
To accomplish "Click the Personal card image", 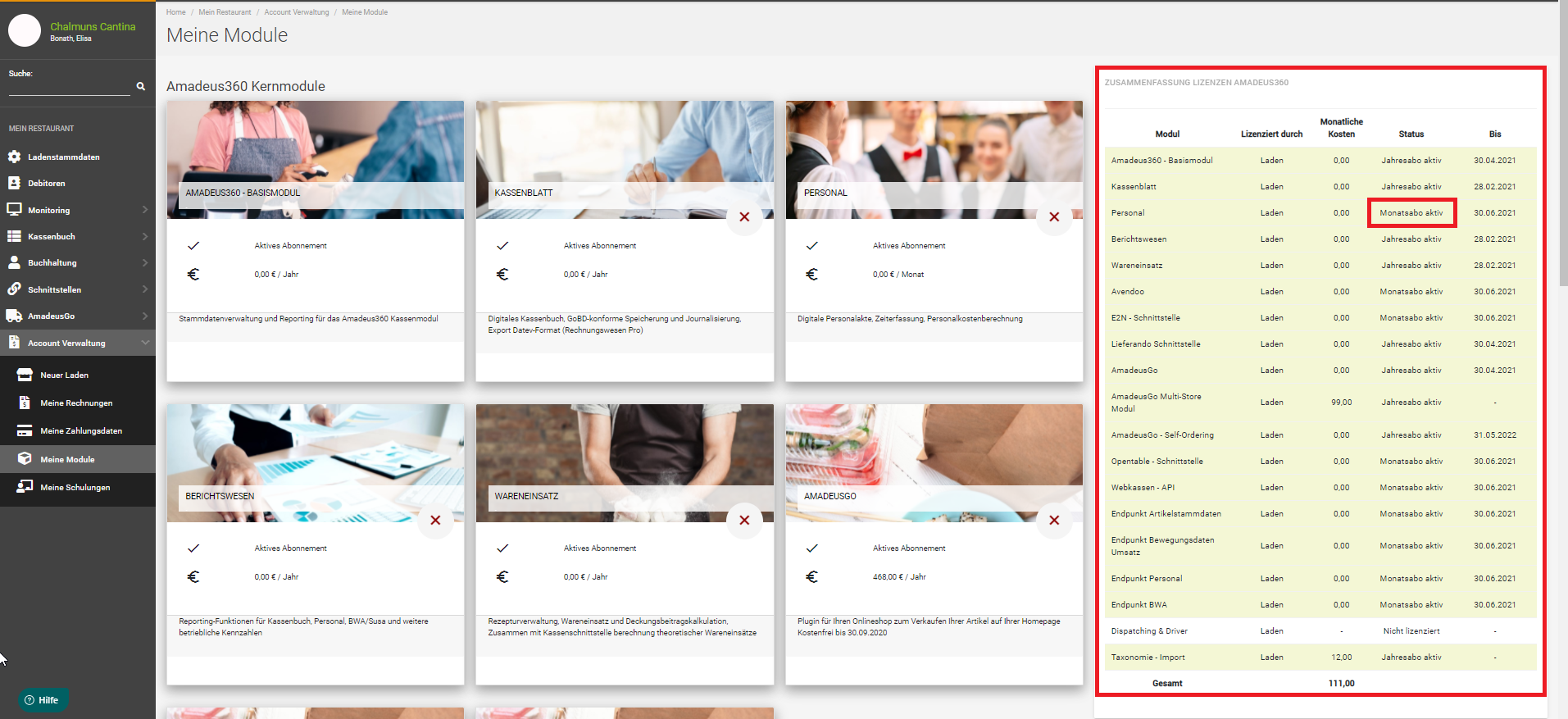I will coord(934,160).
